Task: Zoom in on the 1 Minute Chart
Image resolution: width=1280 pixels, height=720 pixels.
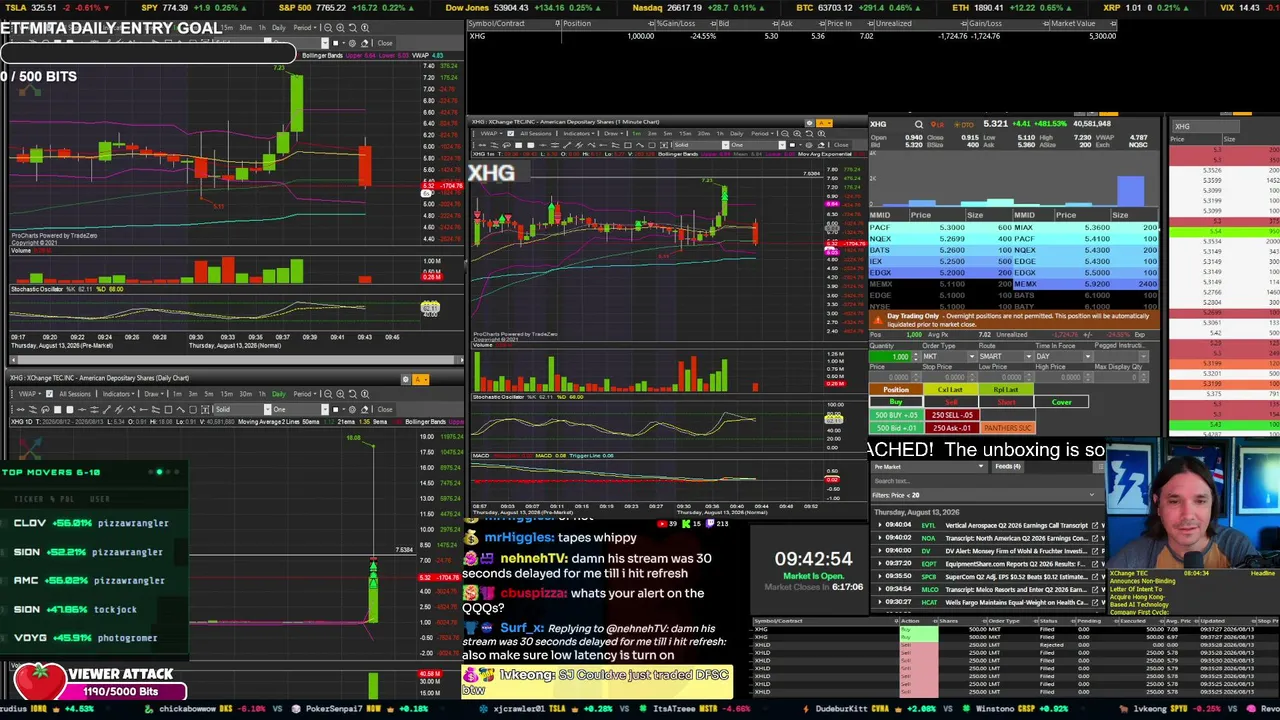Action: [x=797, y=133]
